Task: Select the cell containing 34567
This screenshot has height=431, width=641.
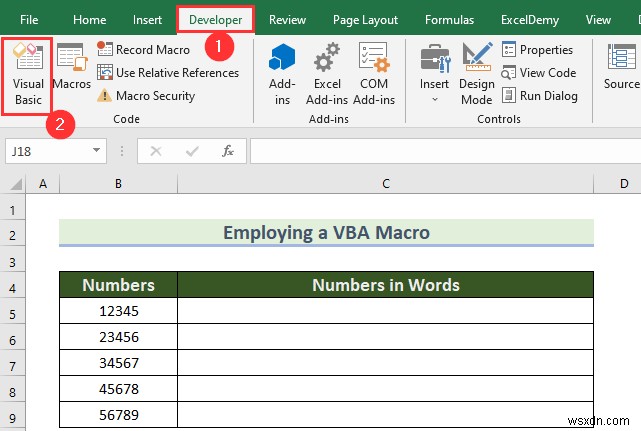Action: pos(119,363)
